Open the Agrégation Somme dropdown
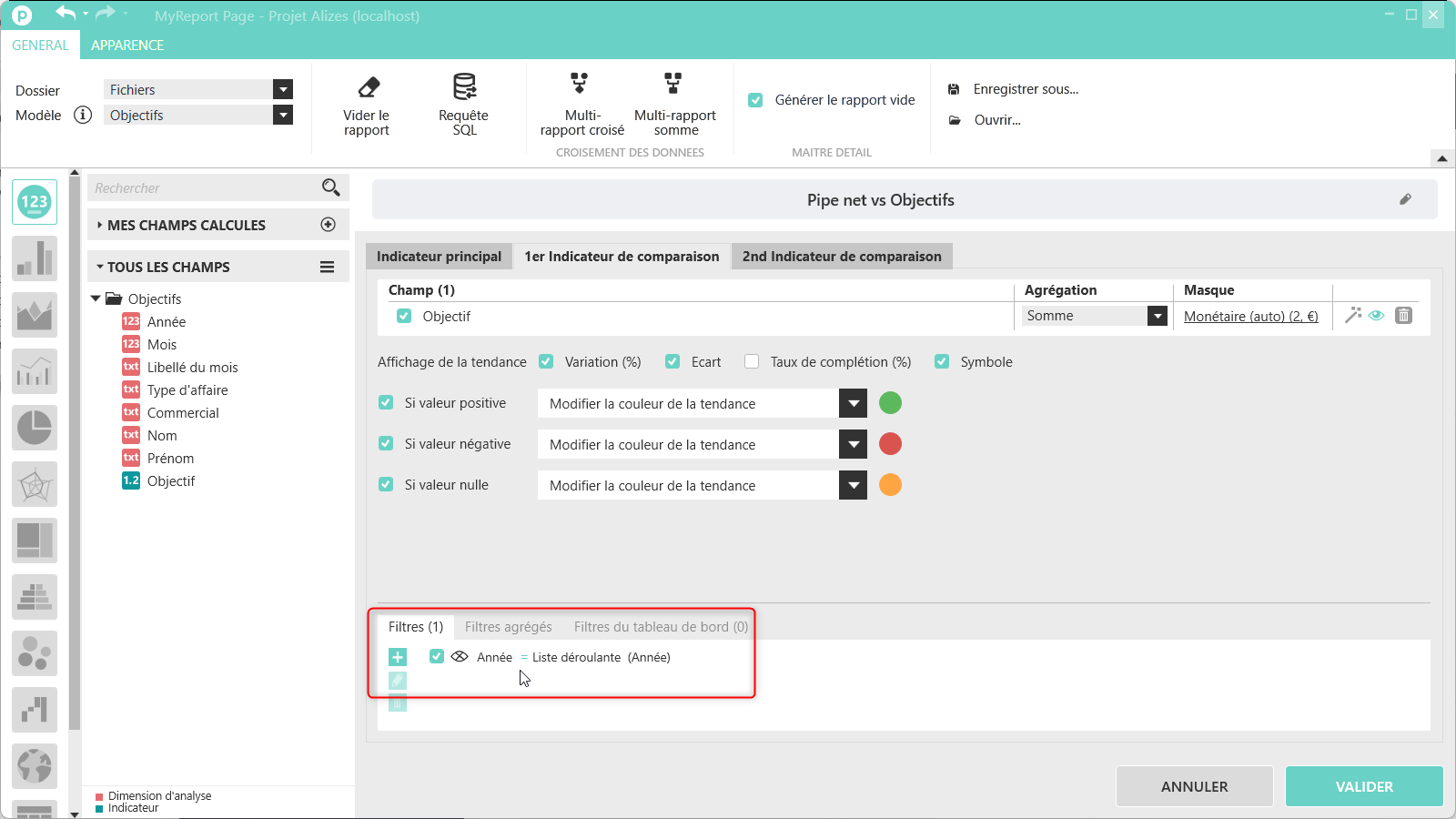 click(1157, 316)
